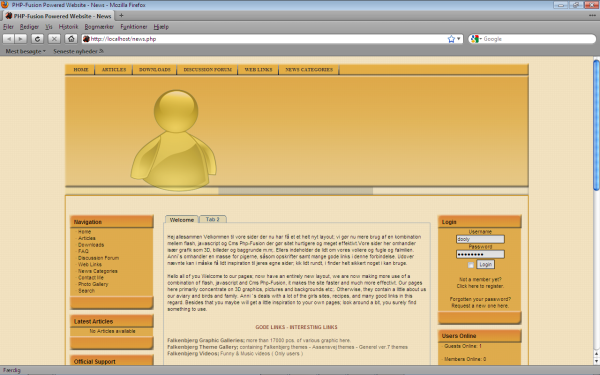Open the Bogmærker menu
600x375 pixels.
[99, 27]
